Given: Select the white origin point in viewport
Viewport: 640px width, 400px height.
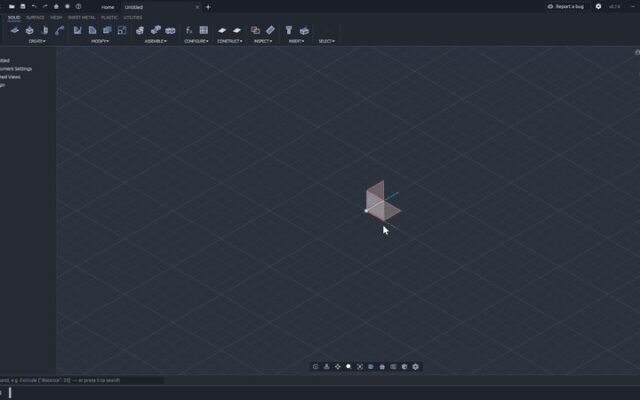Looking at the screenshot, I should [366, 211].
